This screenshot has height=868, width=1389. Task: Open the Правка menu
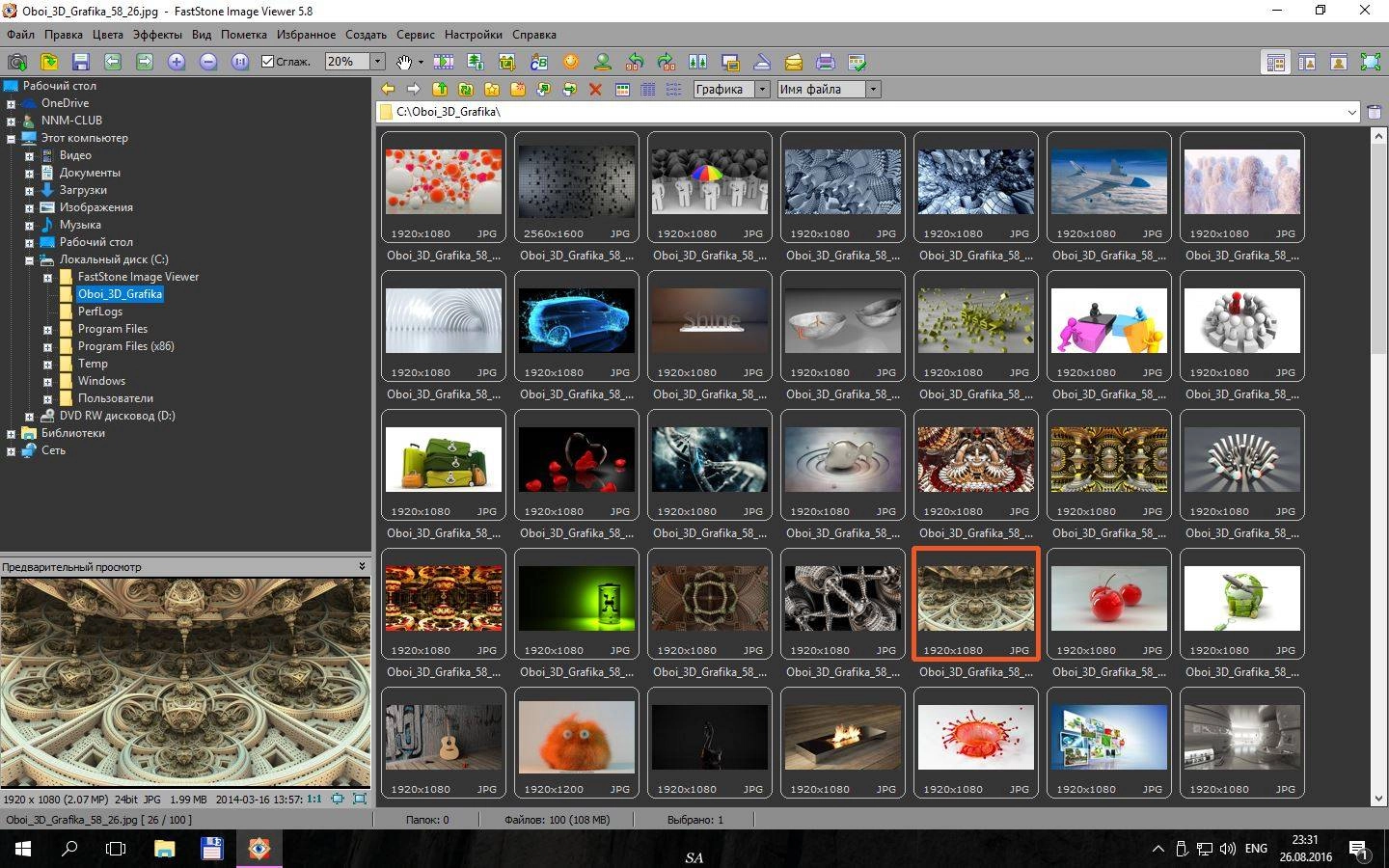[63, 35]
